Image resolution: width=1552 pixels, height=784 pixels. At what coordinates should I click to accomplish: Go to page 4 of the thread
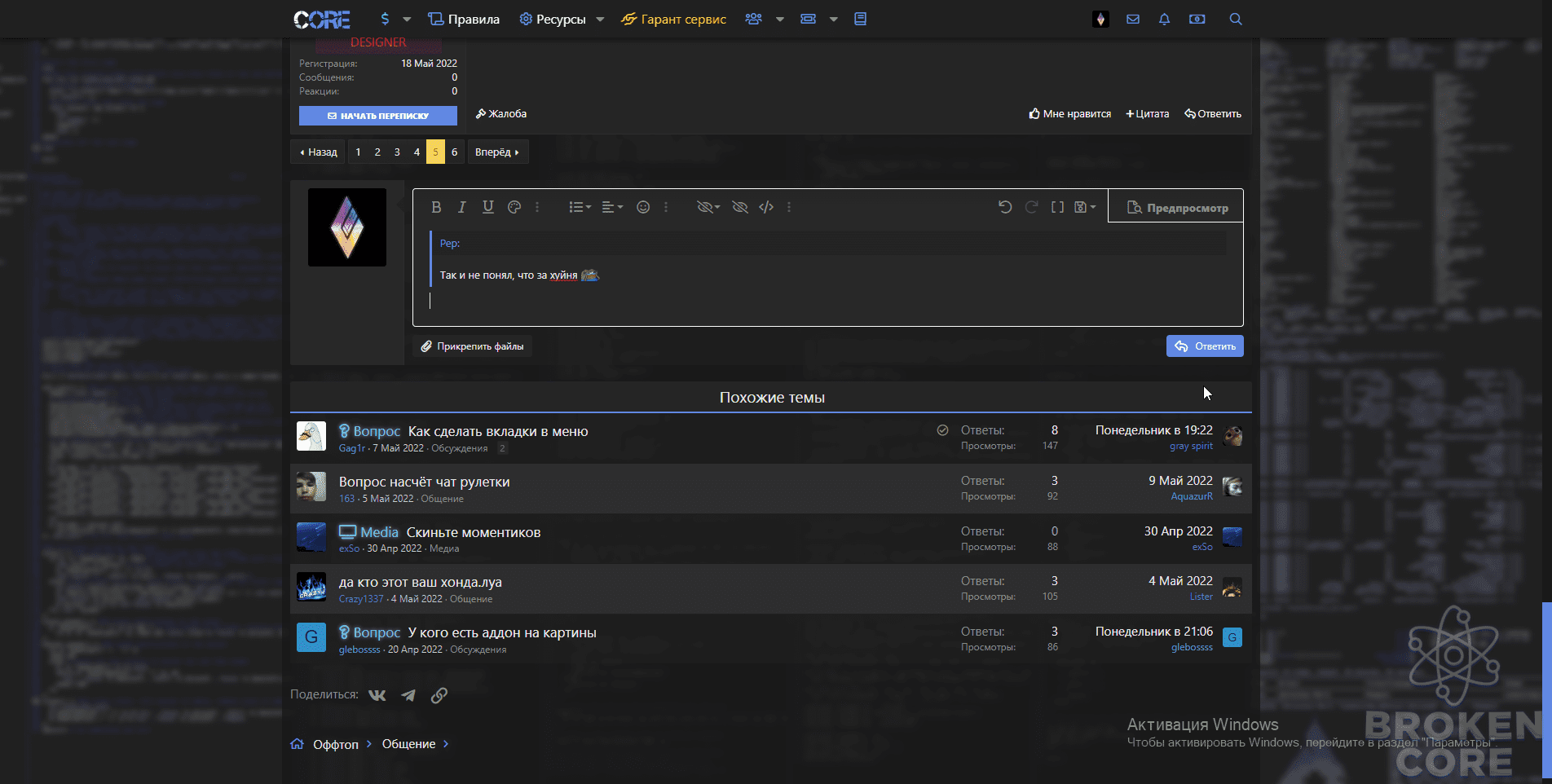[417, 152]
